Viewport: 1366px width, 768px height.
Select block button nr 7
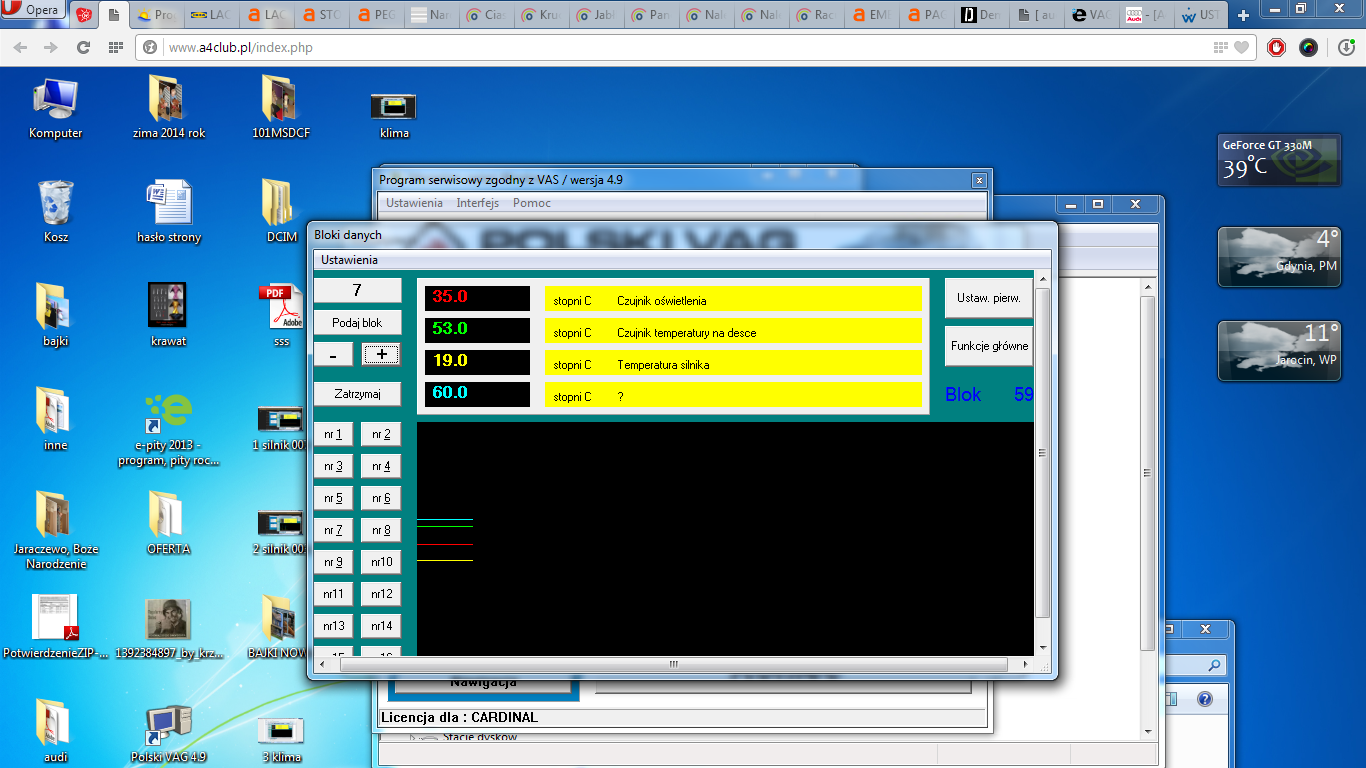click(333, 530)
